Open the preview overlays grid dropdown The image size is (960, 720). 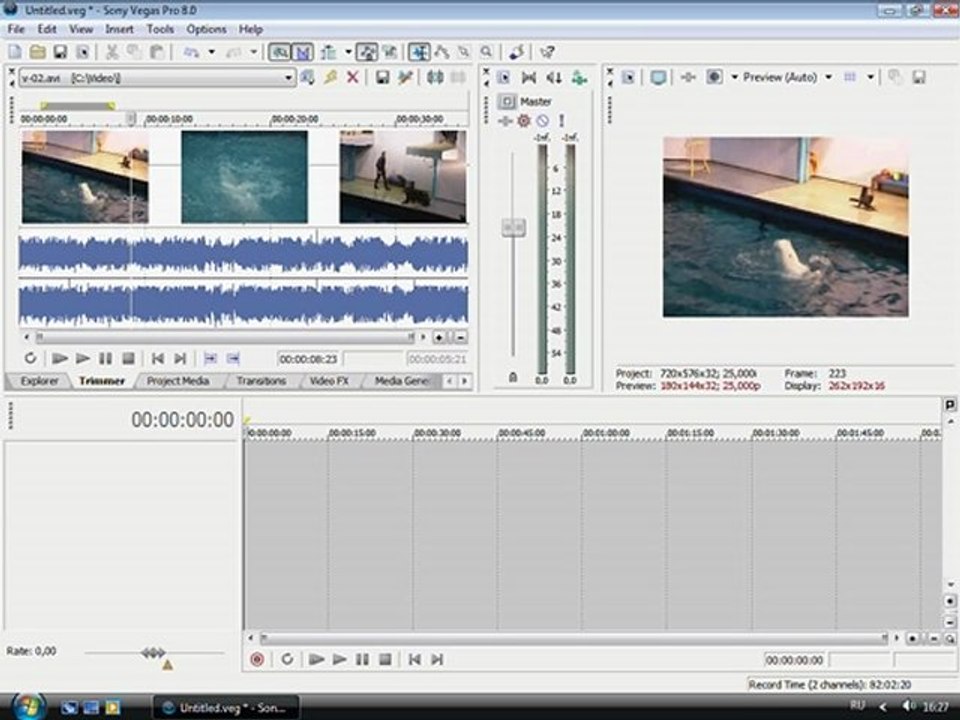tap(870, 77)
